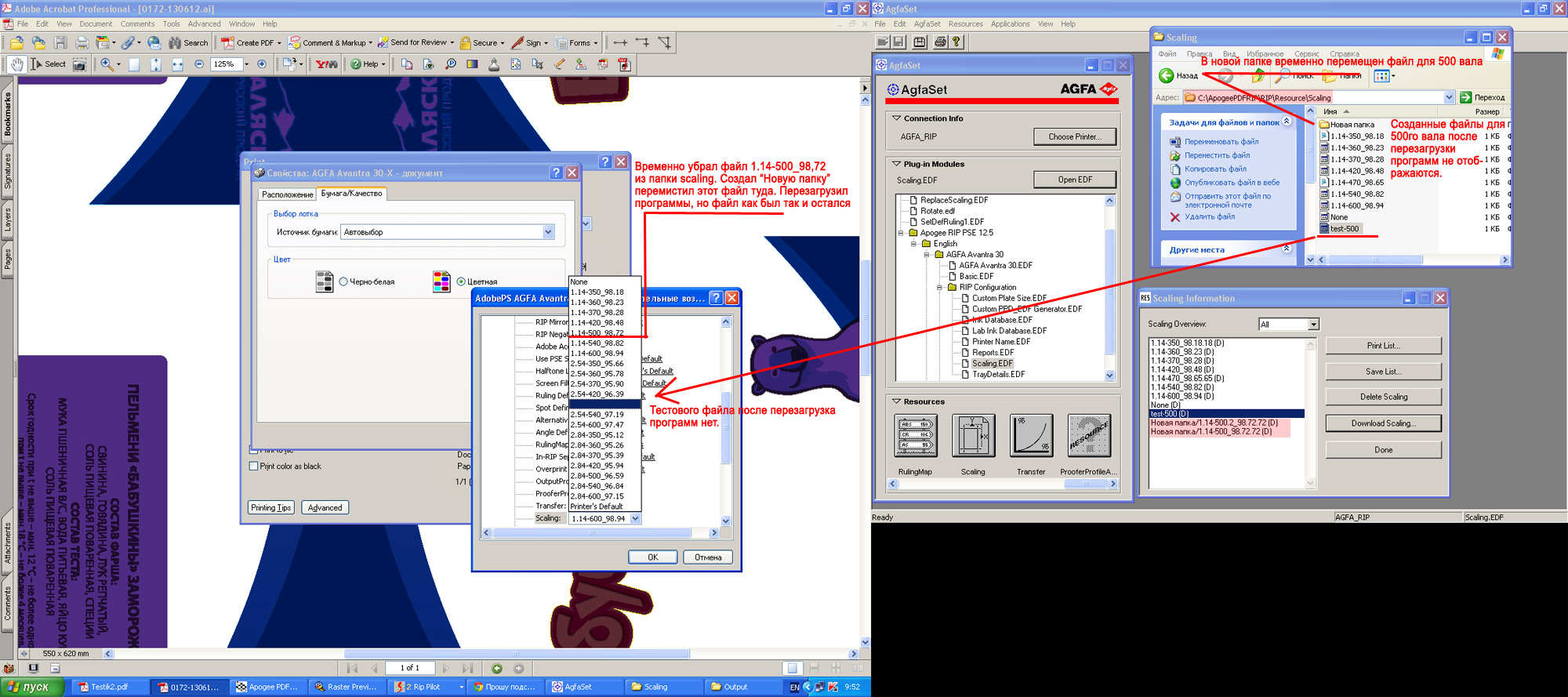The width and height of the screenshot is (1568, 697).
Task: Click the minus zoom-out button beside 125%
Action: click(199, 64)
